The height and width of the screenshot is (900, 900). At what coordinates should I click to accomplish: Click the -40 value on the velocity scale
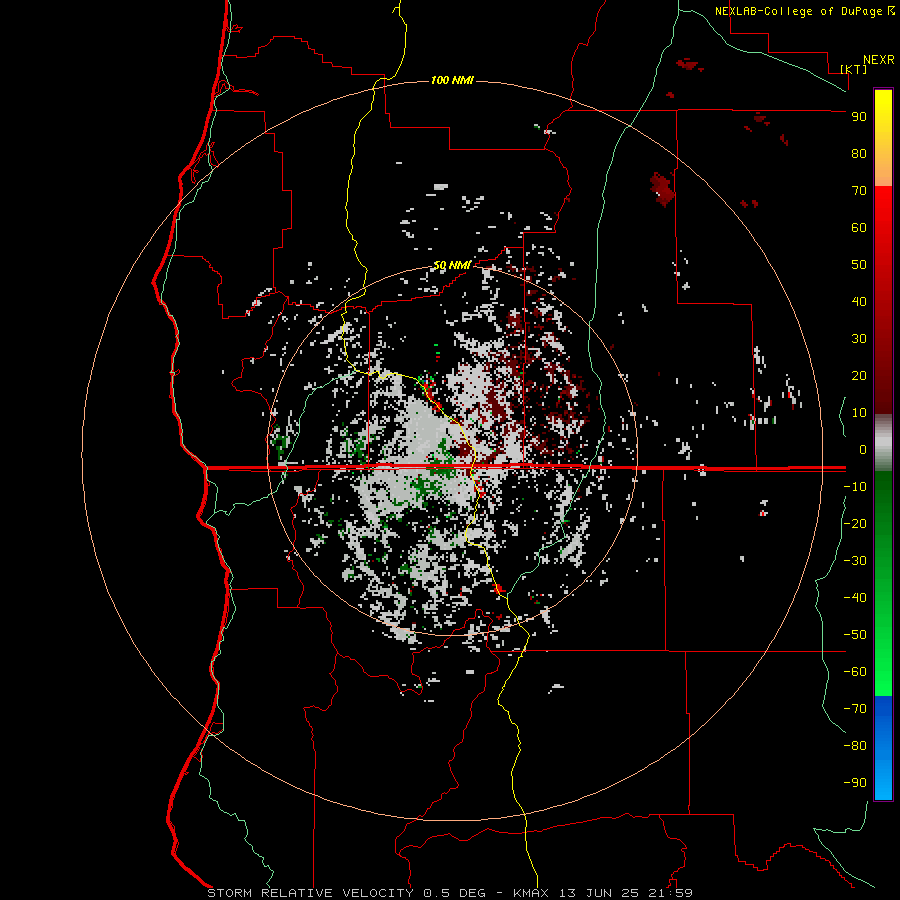click(x=855, y=598)
